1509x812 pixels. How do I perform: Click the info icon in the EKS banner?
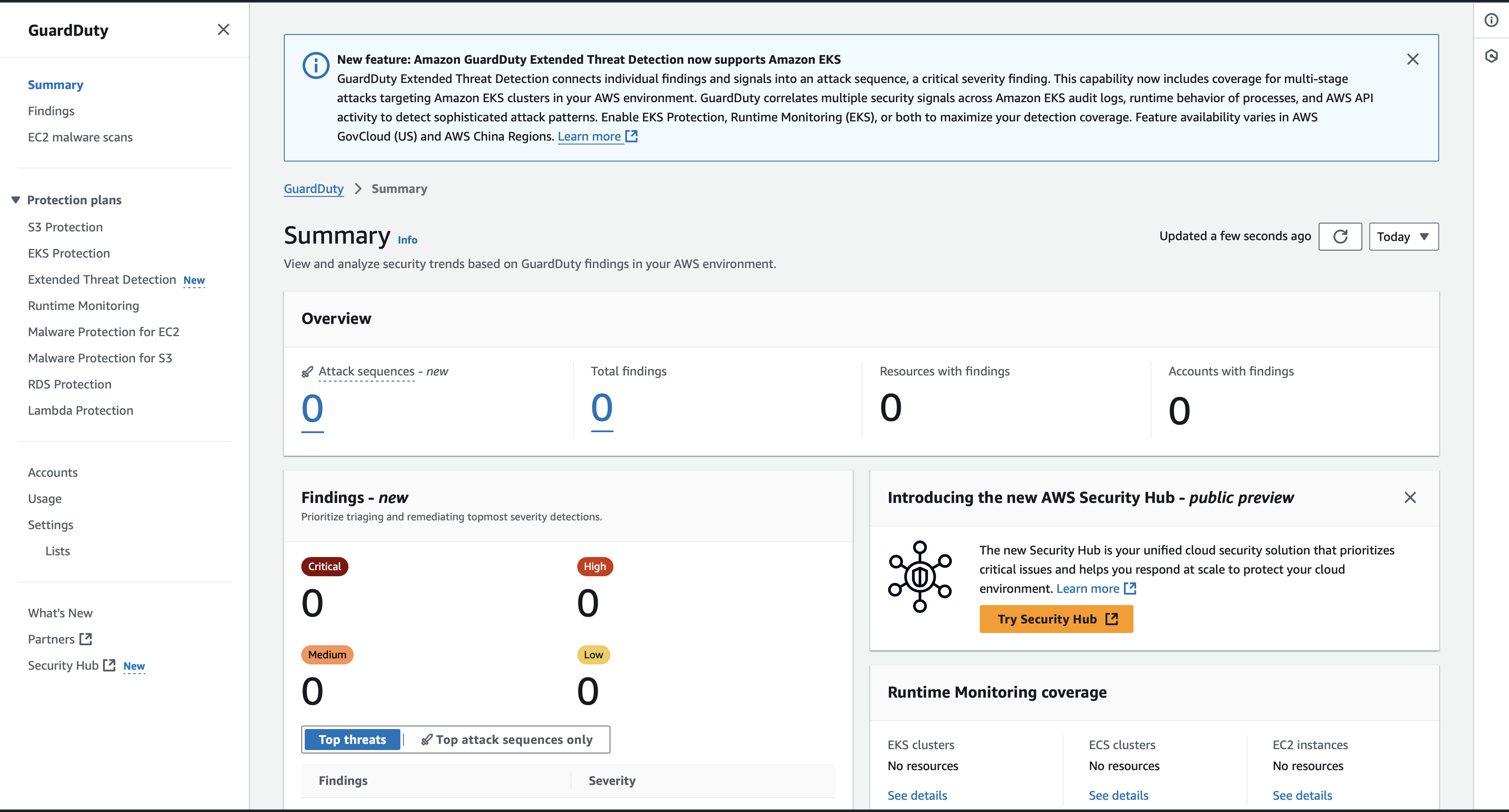pyautogui.click(x=316, y=65)
